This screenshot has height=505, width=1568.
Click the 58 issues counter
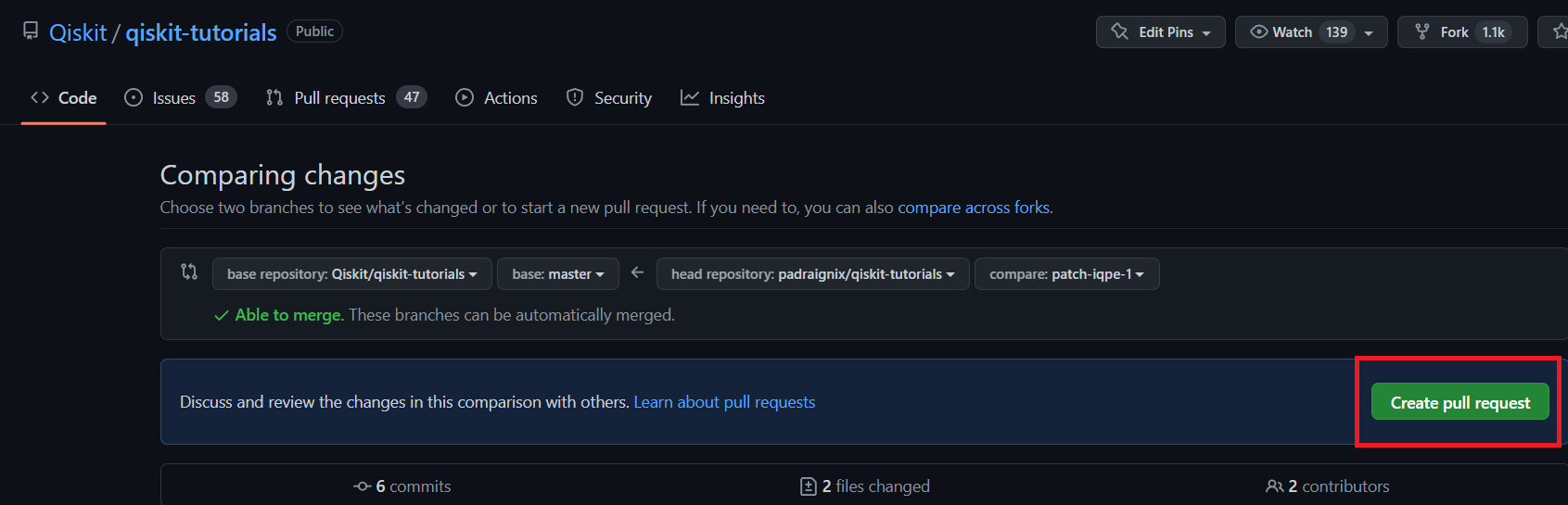(221, 97)
